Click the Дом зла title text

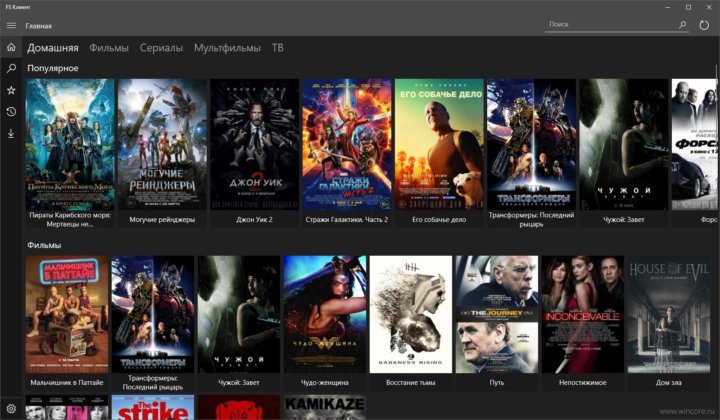(x=668, y=382)
